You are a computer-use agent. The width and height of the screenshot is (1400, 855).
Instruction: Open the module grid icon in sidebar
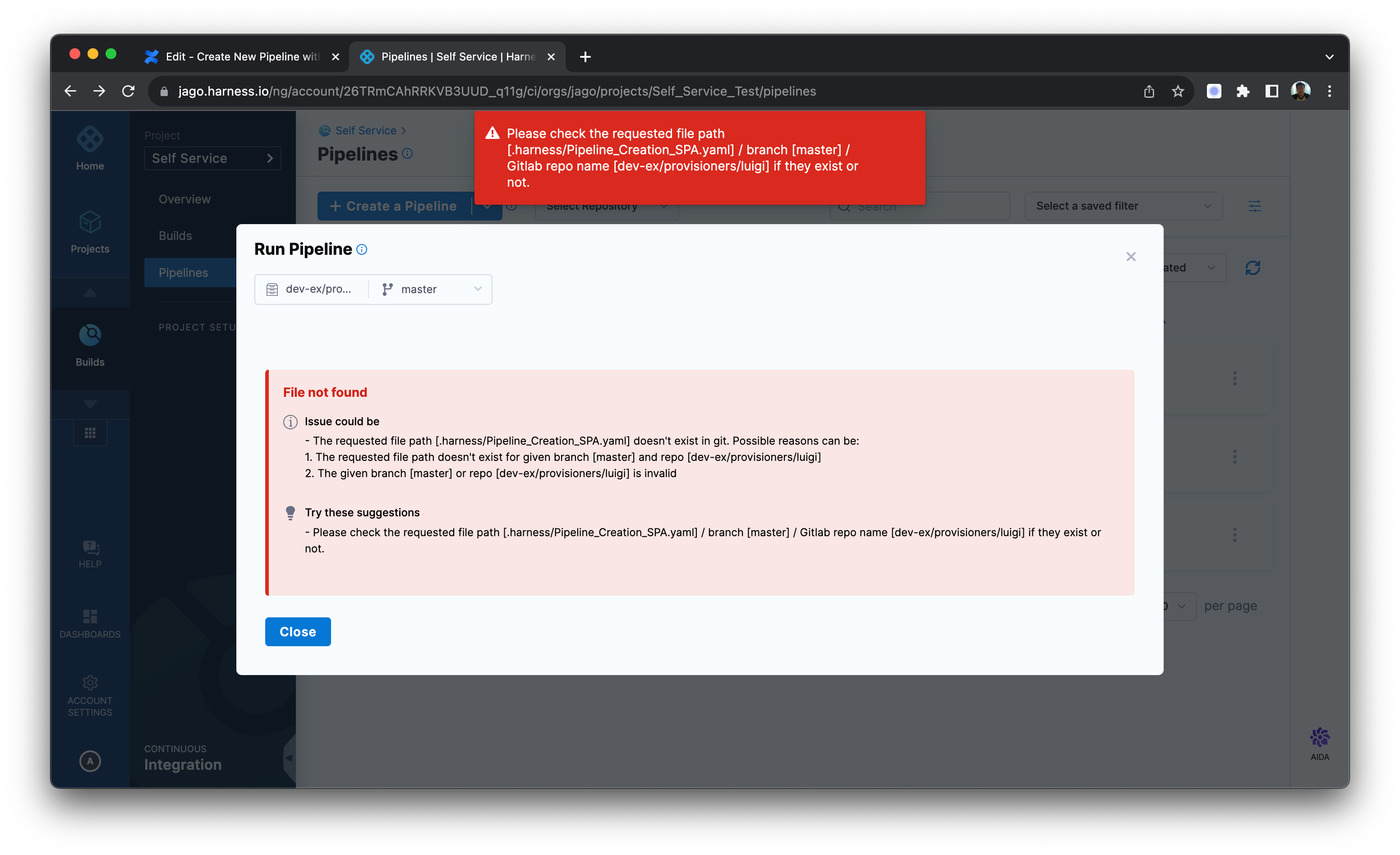pos(90,433)
